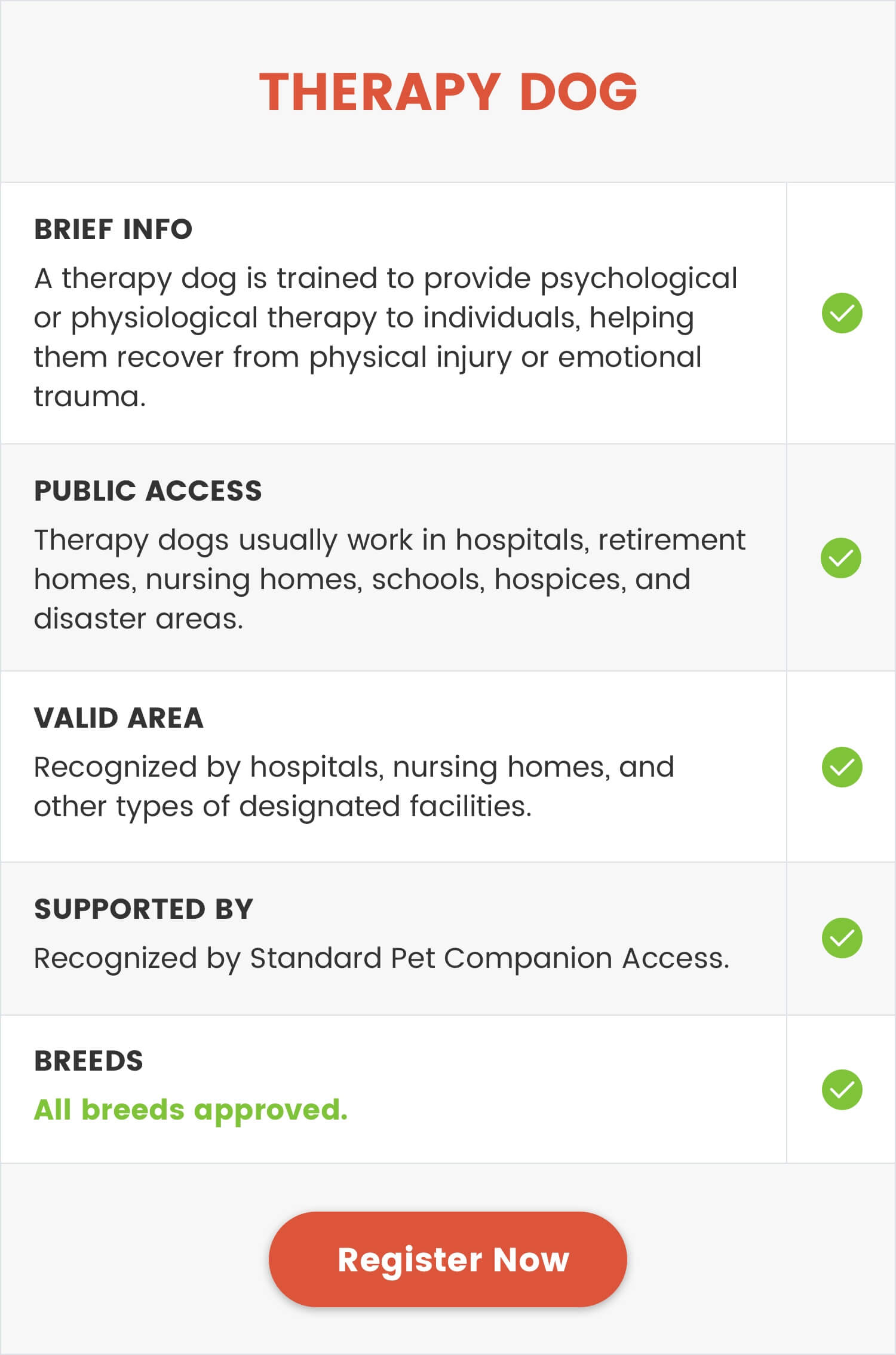The width and height of the screenshot is (896, 1355).
Task: Click the green 'All breeds approved.' text
Action: click(x=191, y=1110)
